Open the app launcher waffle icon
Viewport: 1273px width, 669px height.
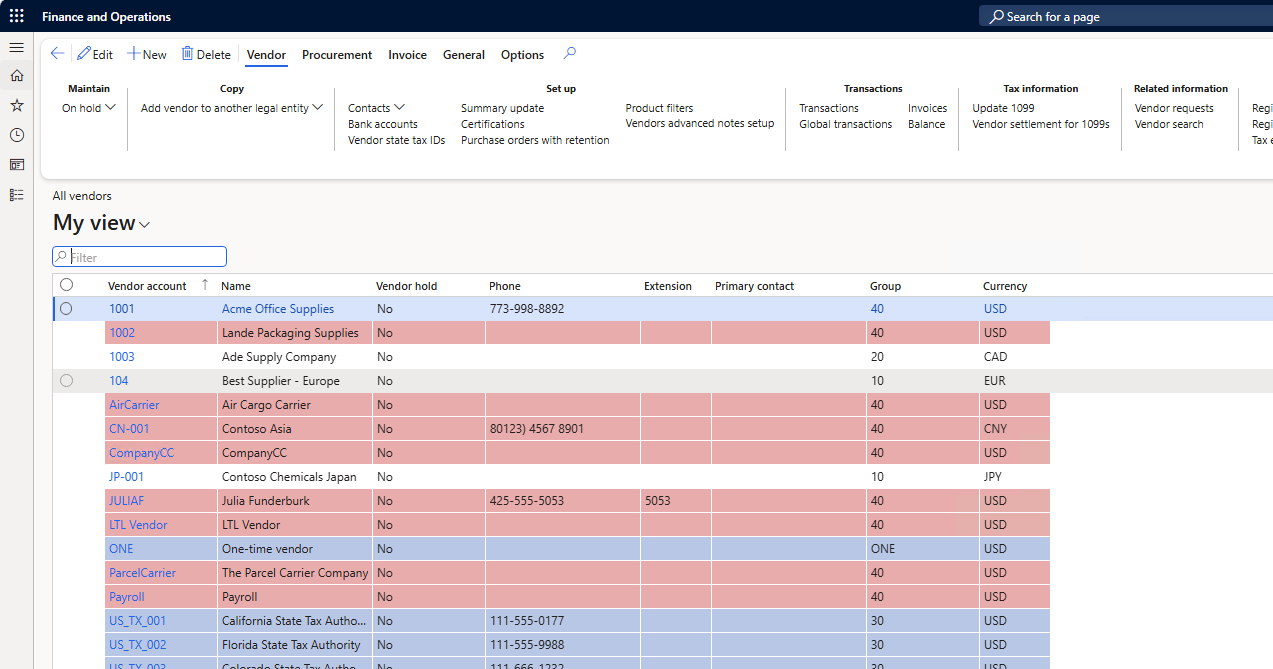pos(16,16)
